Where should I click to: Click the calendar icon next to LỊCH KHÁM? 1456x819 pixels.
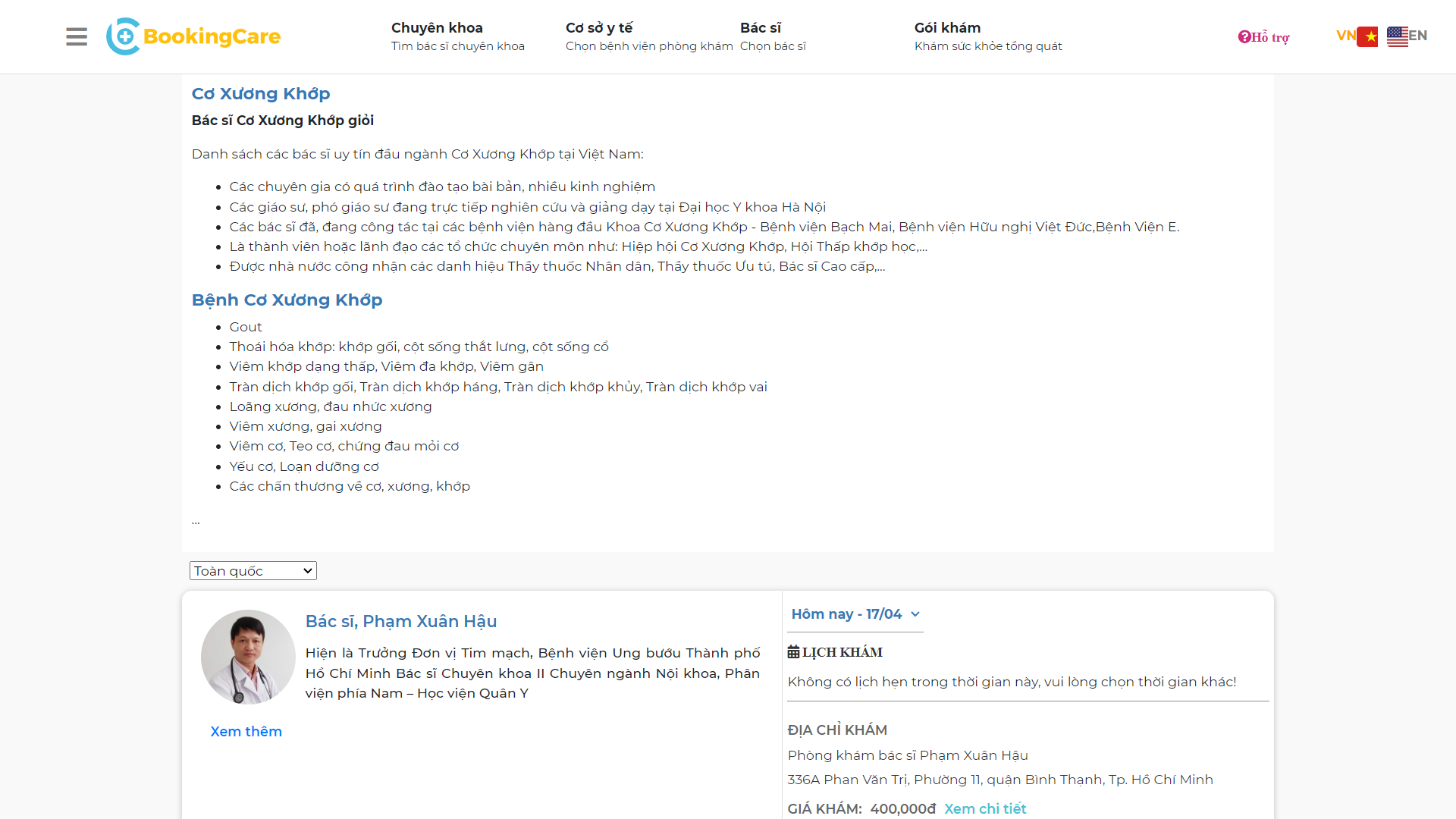(793, 651)
